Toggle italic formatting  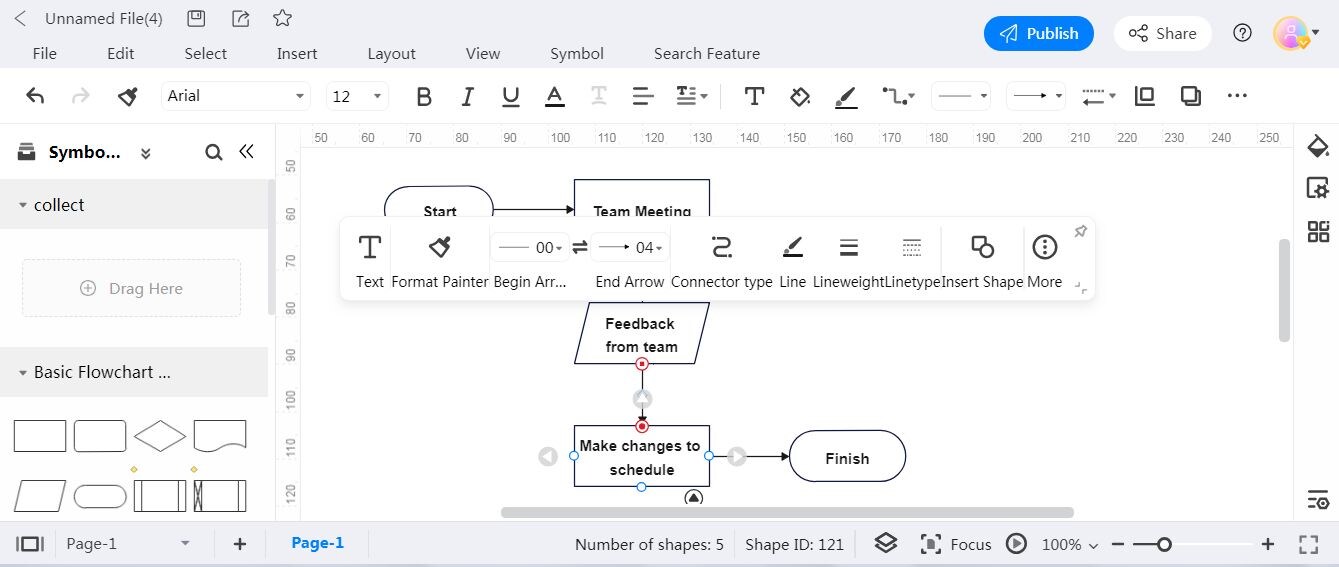click(467, 96)
